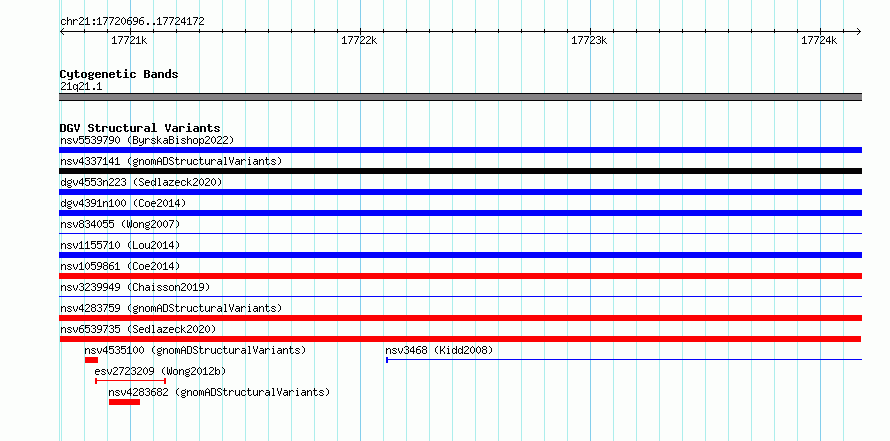Open dgv4553n223 (Sedlazeck2020) variant label
The height and width of the screenshot is (441, 890).
(x=141, y=182)
